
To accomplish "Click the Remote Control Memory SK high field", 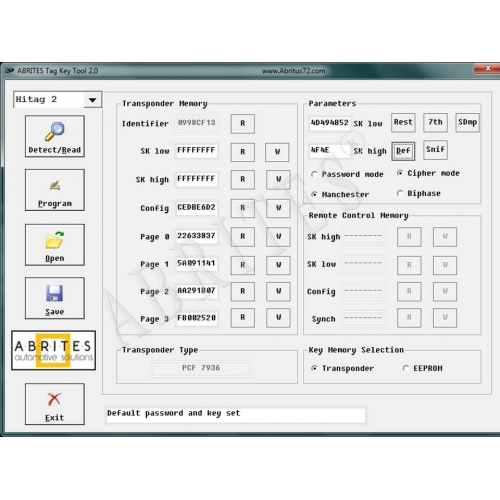I will pos(363,236).
